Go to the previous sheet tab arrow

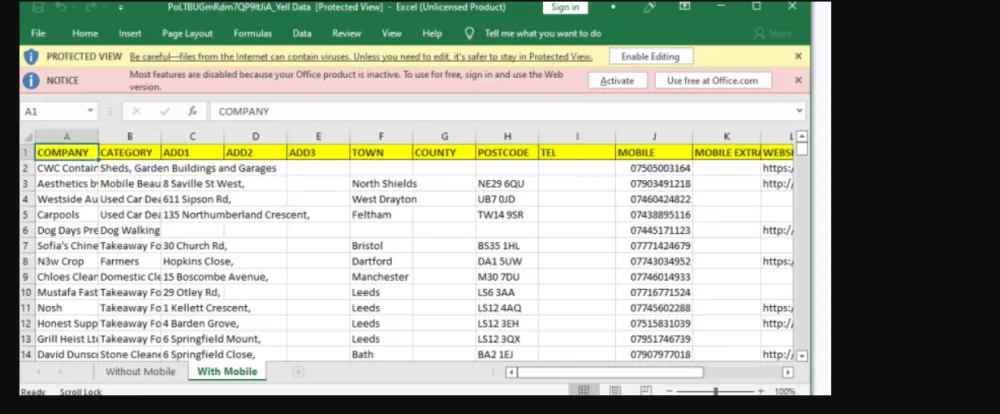38,372
